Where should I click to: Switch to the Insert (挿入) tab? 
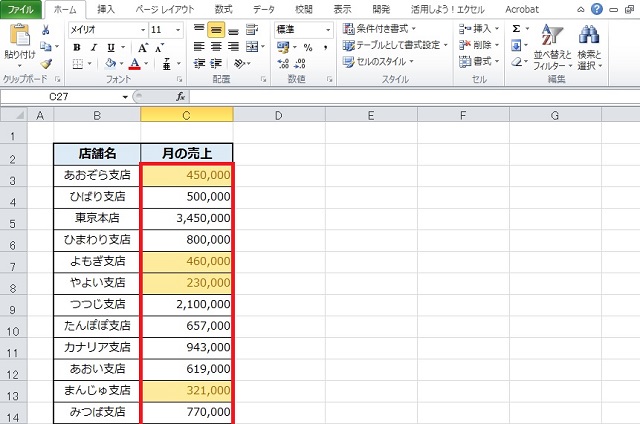106,9
